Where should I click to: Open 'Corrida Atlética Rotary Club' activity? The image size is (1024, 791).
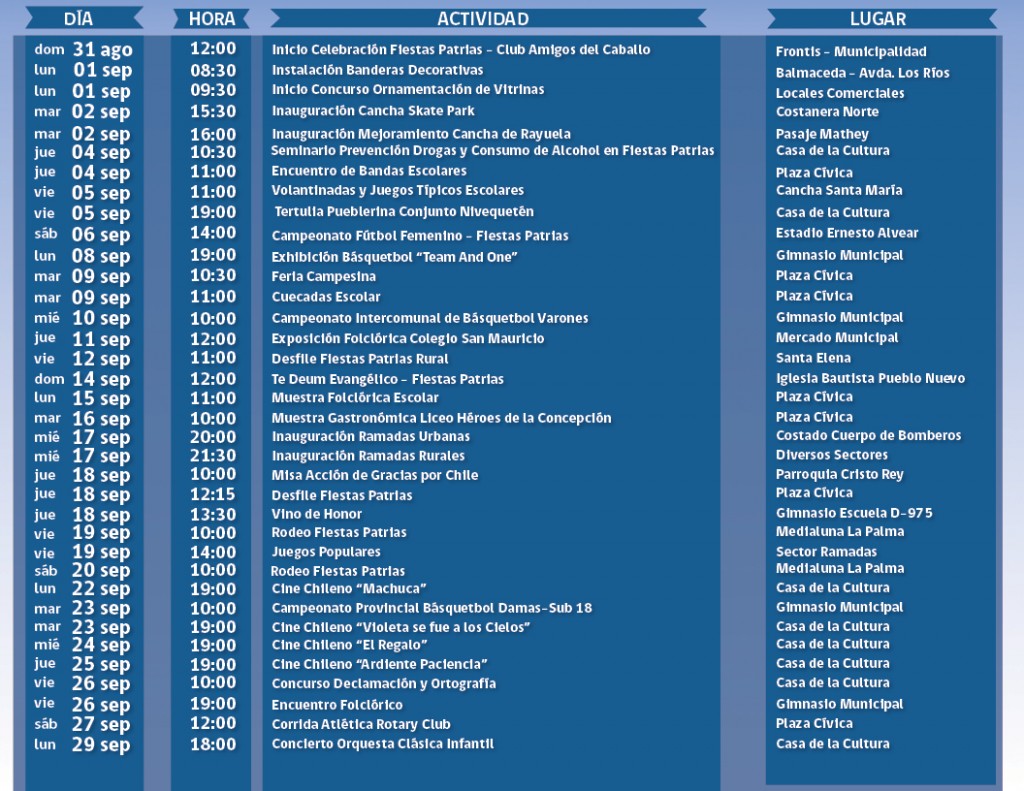(x=361, y=723)
